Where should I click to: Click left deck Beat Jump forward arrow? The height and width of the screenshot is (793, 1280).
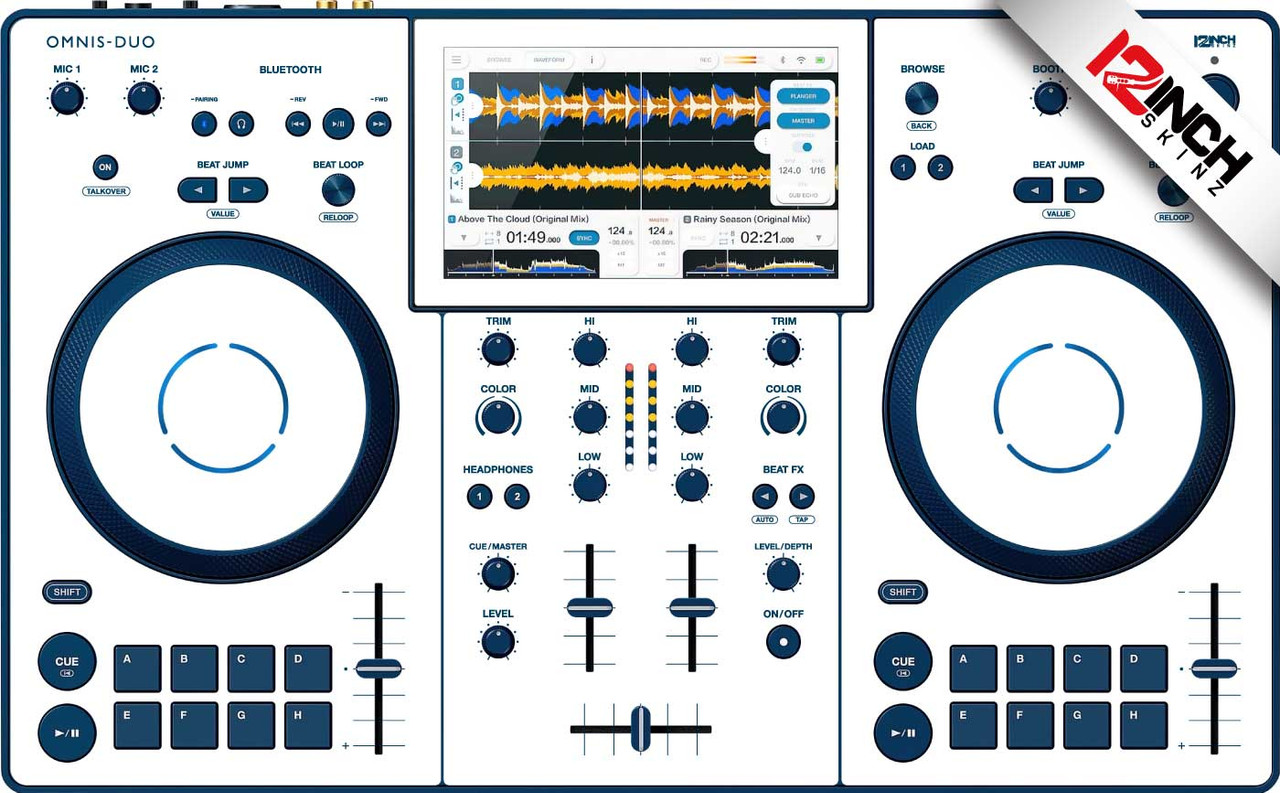(x=248, y=190)
